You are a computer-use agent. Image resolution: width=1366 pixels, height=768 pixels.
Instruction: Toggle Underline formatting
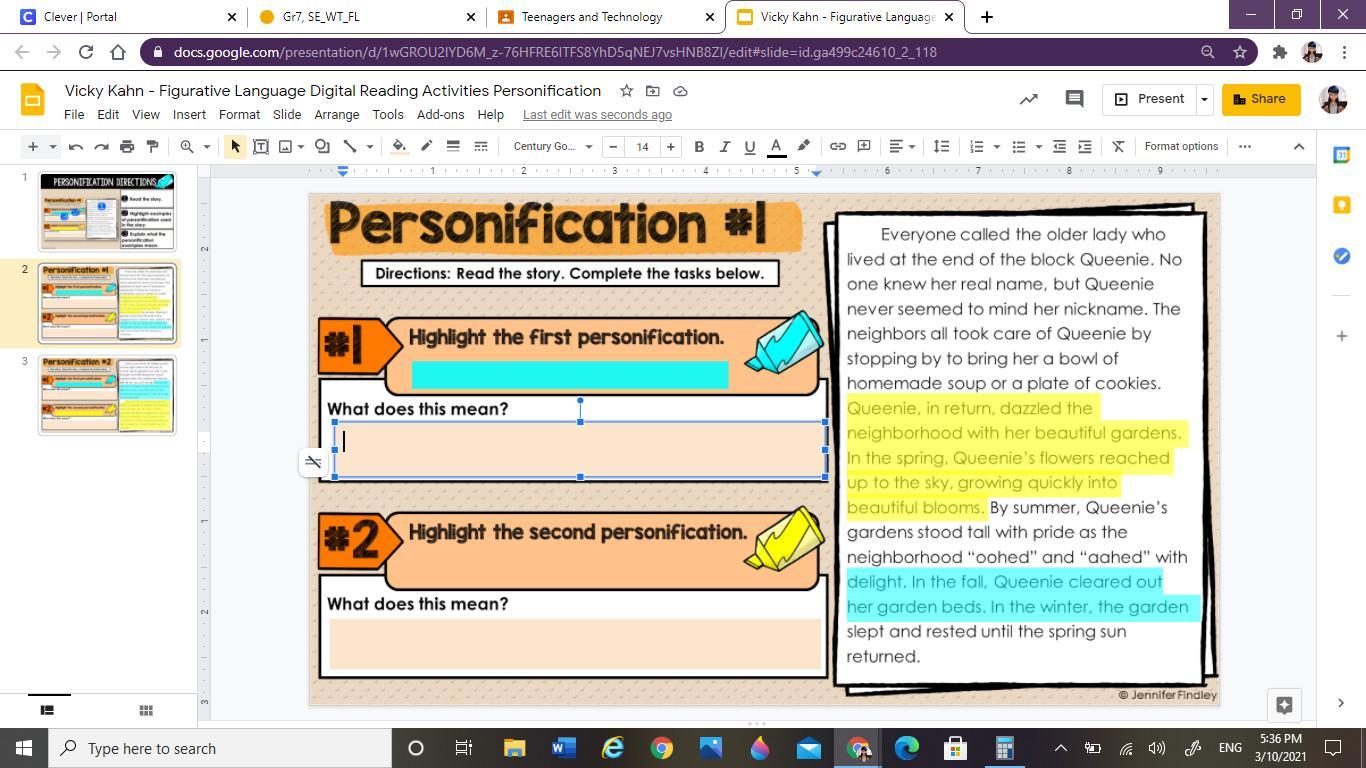pyautogui.click(x=750, y=146)
